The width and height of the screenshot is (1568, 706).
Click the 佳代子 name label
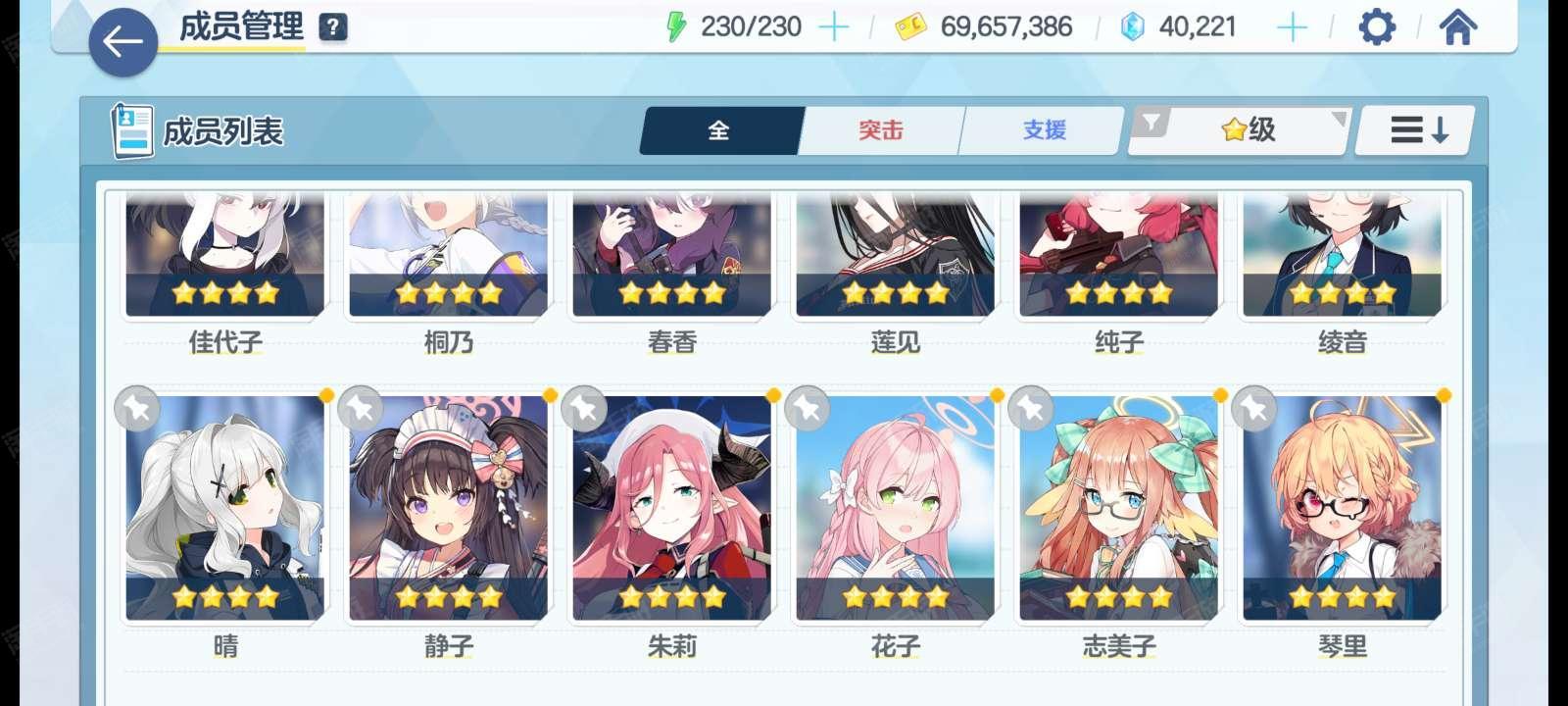click(225, 342)
